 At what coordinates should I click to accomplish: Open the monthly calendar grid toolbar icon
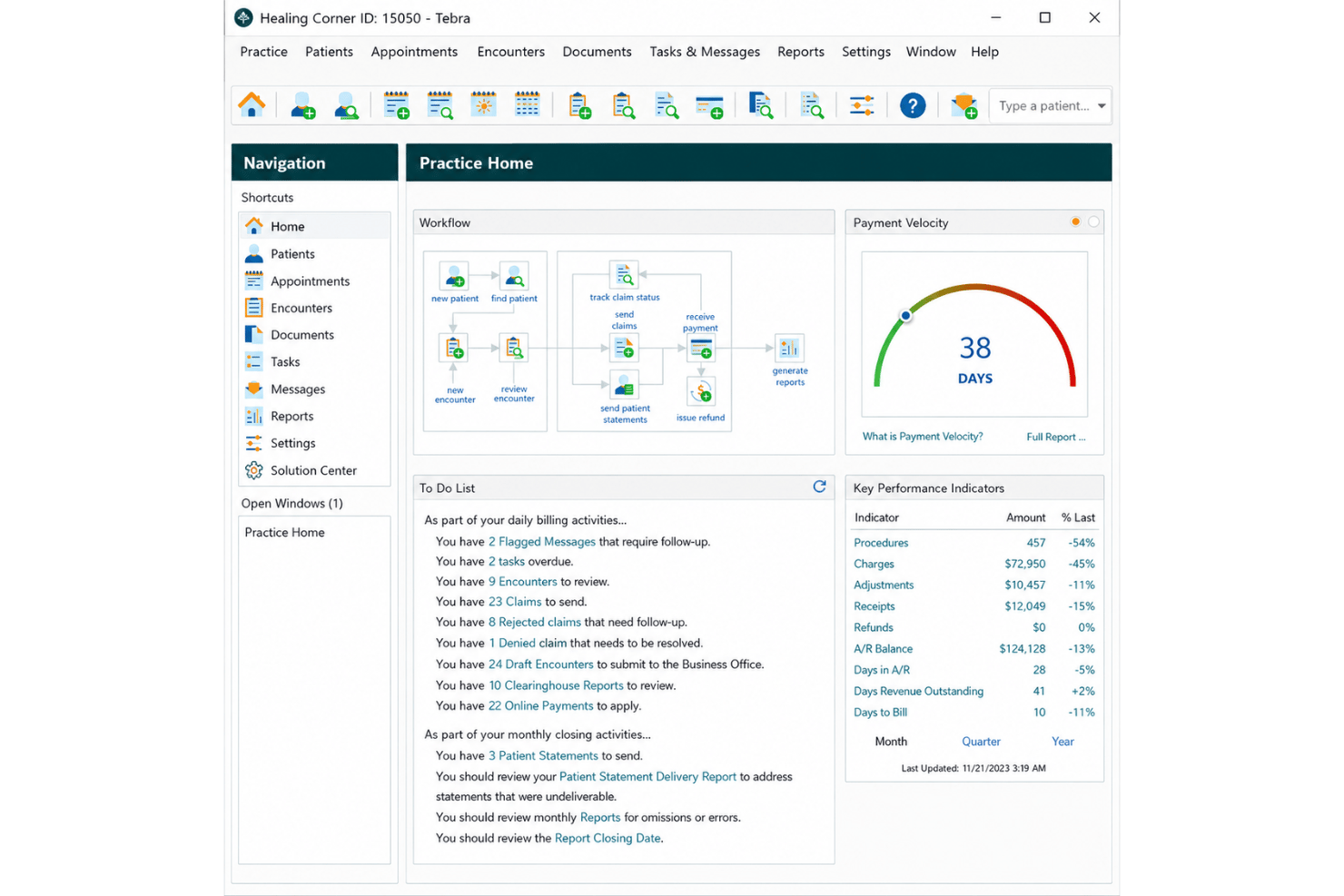[527, 104]
